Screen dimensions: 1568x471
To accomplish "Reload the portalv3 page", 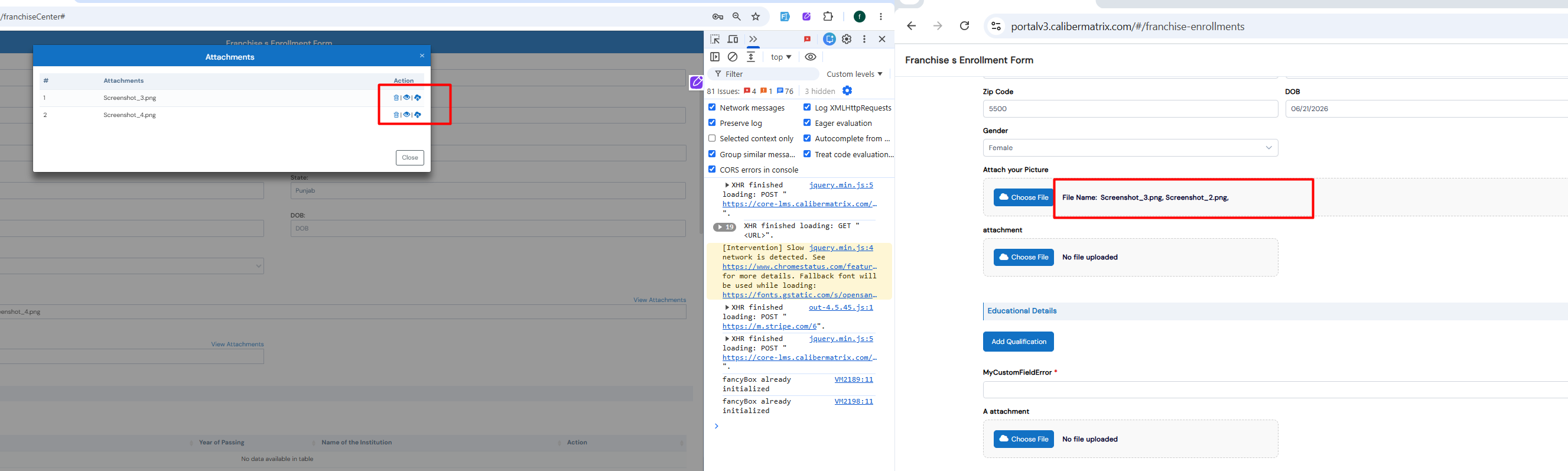I will coord(964,25).
